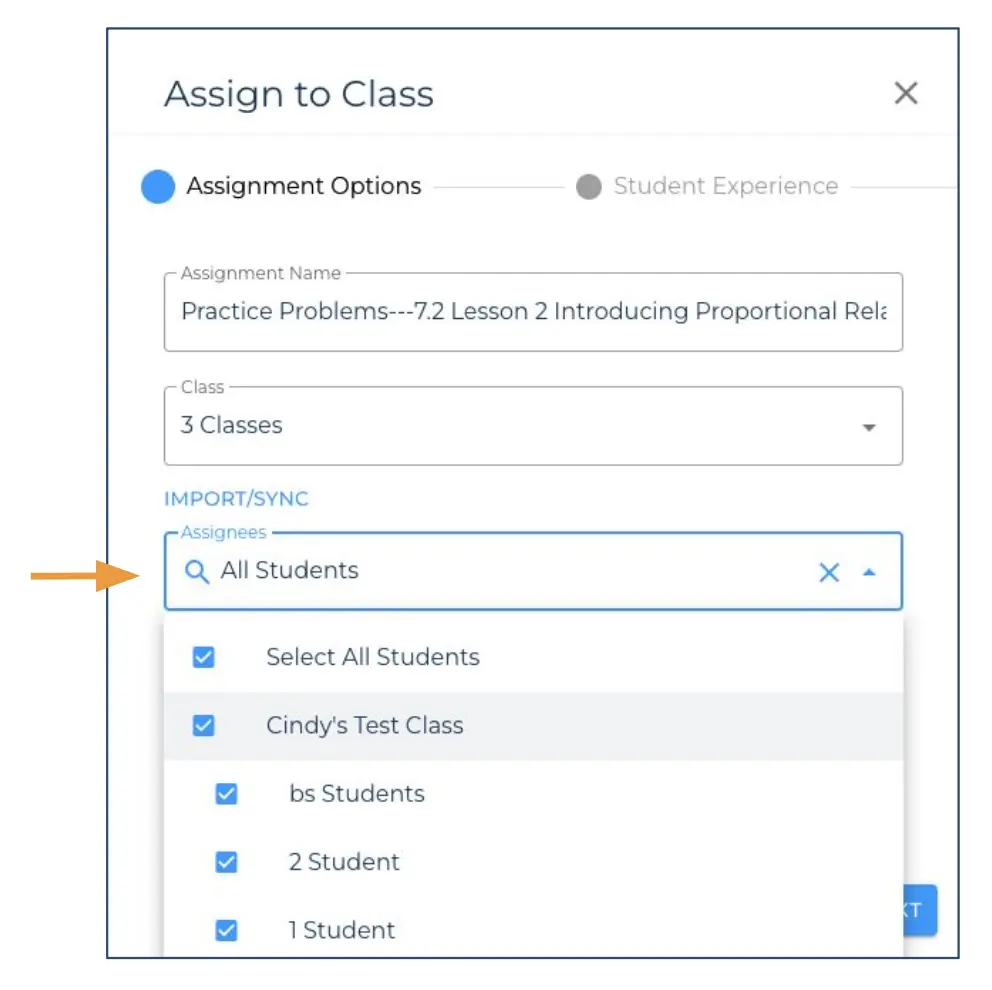Uncheck Cindy's Test Class
The image size is (992, 990).
pos(204,725)
